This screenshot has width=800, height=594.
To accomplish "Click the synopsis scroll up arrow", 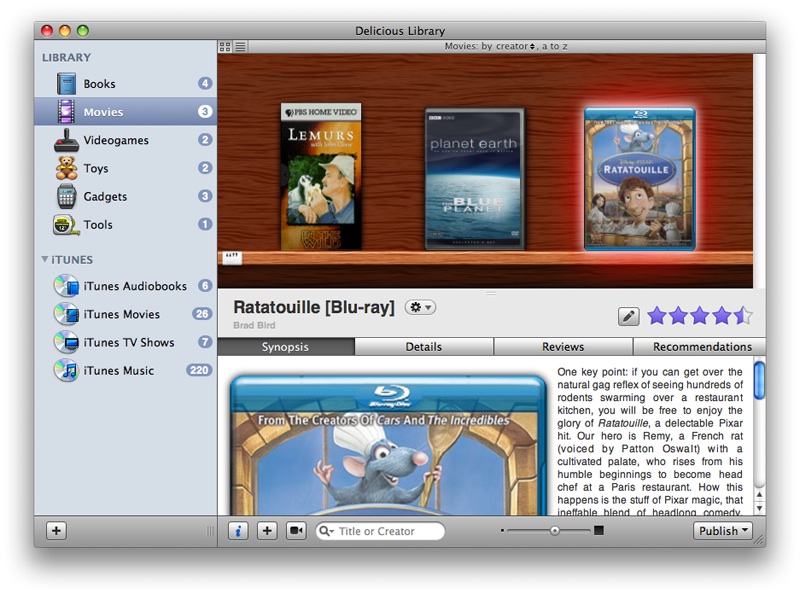I will tap(759, 494).
